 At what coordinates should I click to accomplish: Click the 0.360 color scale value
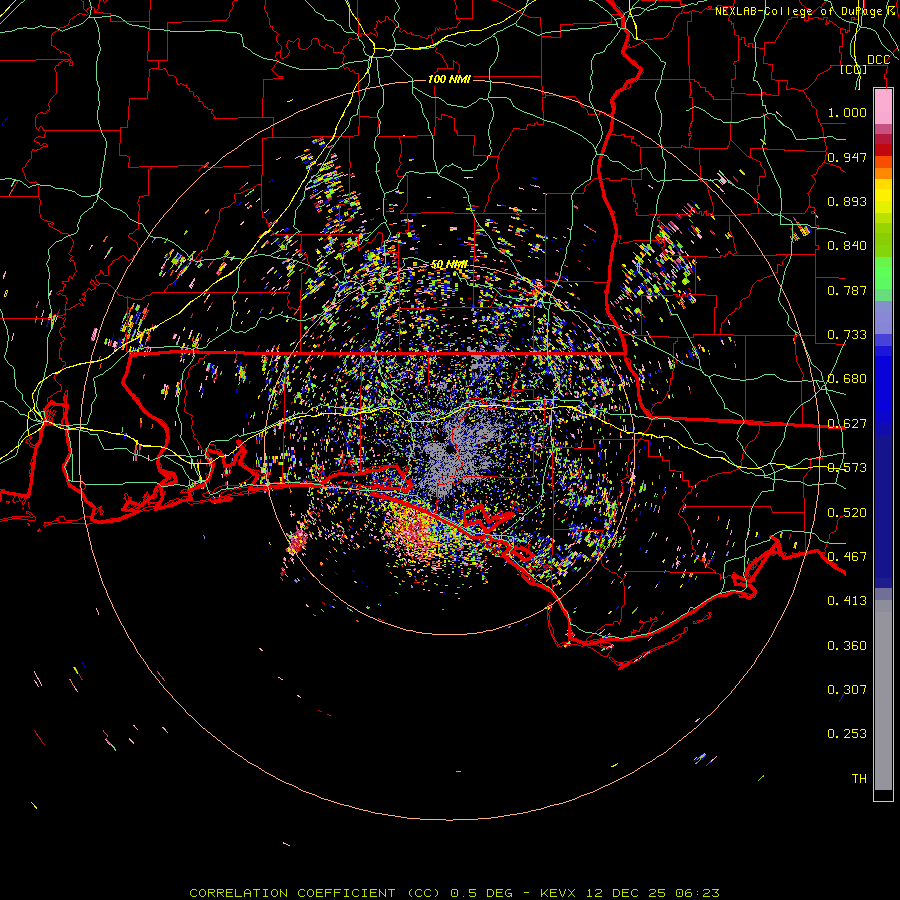click(847, 646)
